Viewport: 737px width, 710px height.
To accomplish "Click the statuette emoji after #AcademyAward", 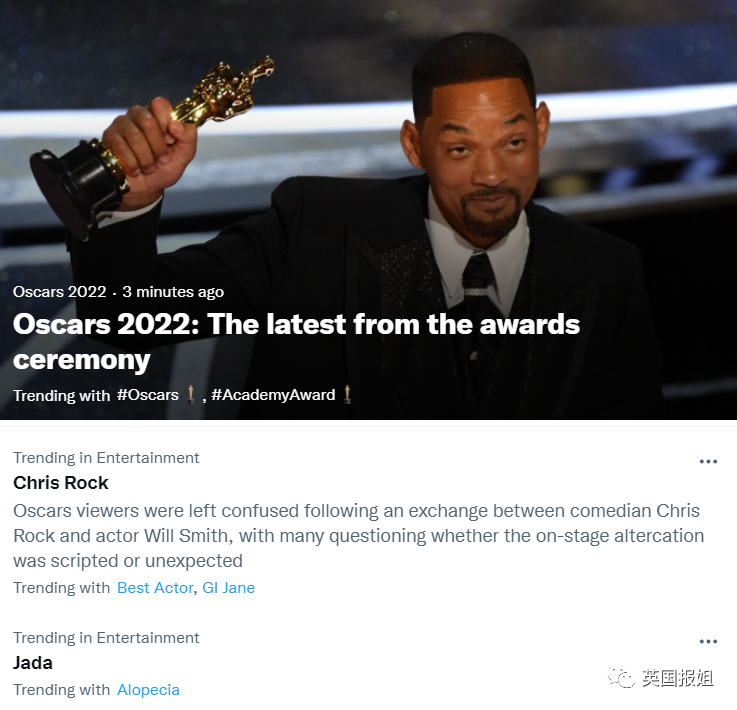I will click(347, 394).
